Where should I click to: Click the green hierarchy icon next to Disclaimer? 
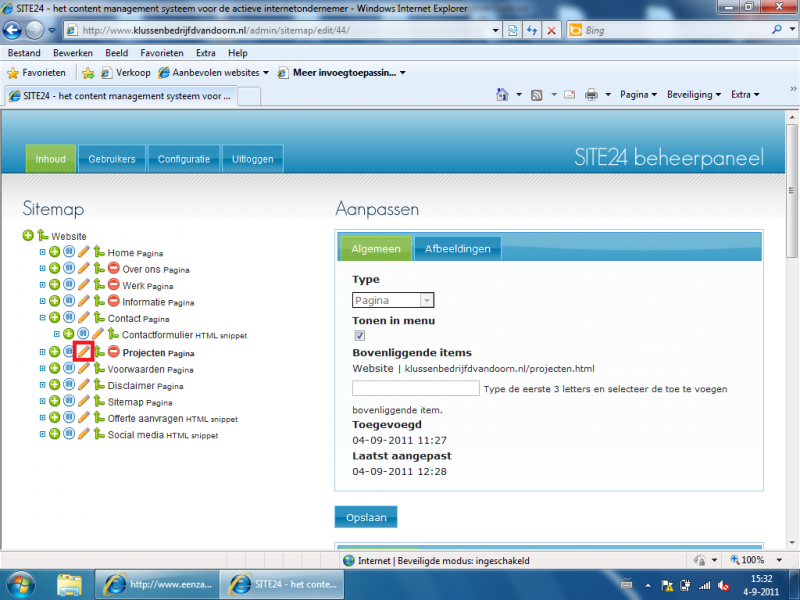coord(99,385)
